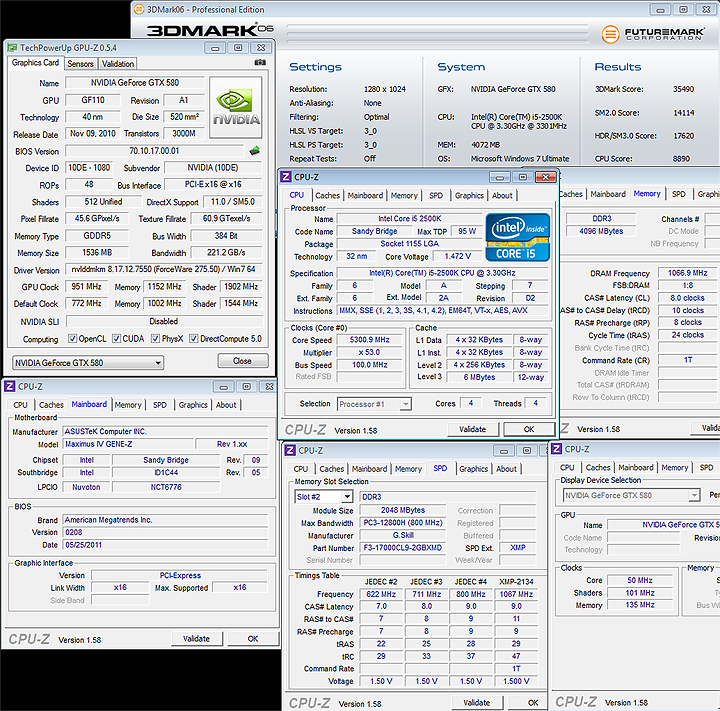Screen dimensions: 720x711
Task: Click the CPU-Z icon on Mainboard window title
Action: coord(10,386)
